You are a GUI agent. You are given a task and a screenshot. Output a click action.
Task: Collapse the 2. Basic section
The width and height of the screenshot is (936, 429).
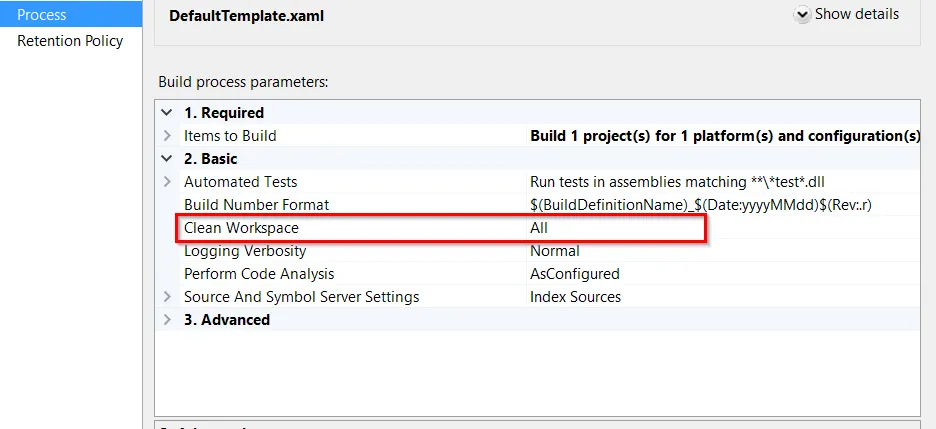tap(167, 159)
